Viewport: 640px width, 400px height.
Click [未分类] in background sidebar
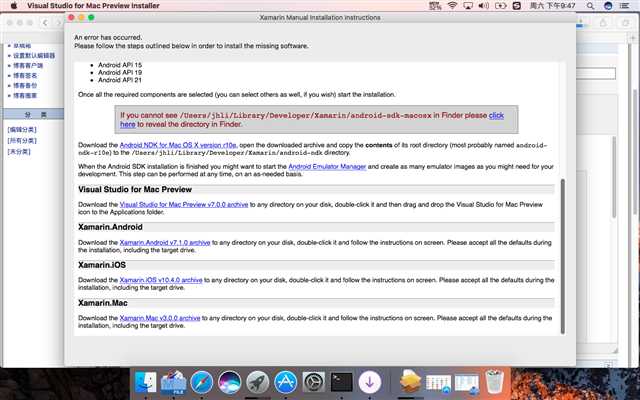click(x=19, y=151)
